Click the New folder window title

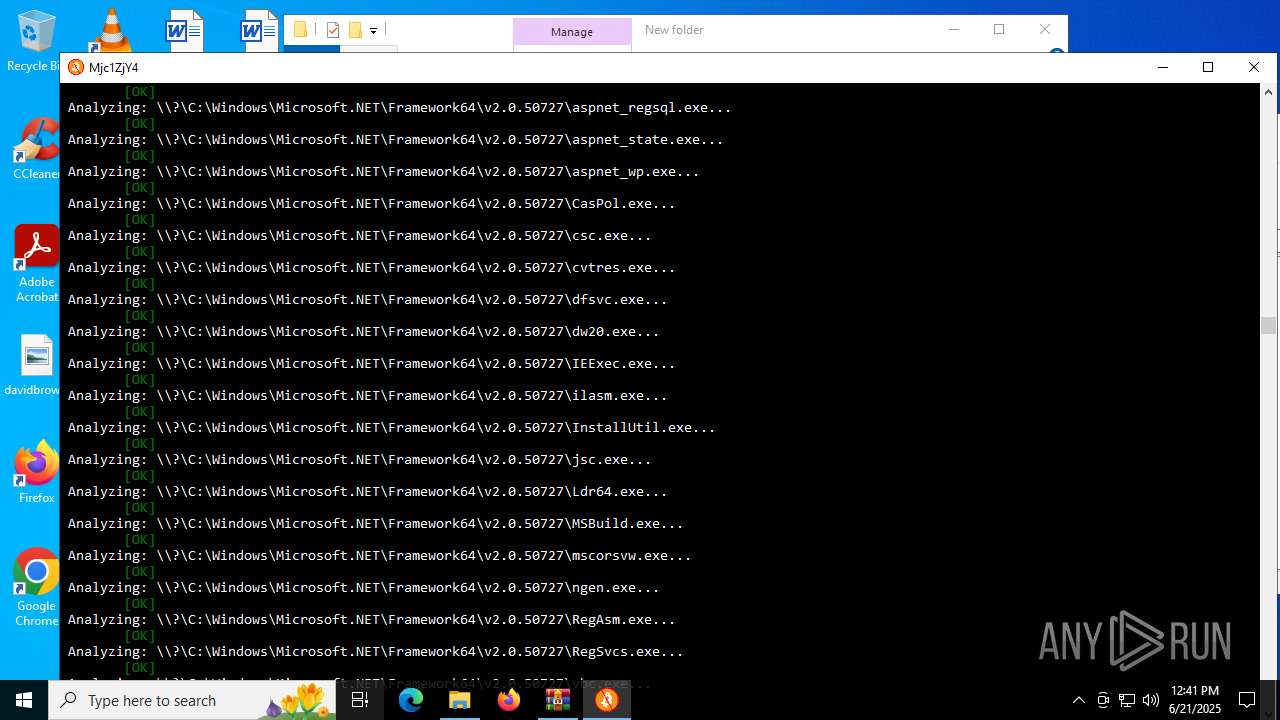point(674,30)
